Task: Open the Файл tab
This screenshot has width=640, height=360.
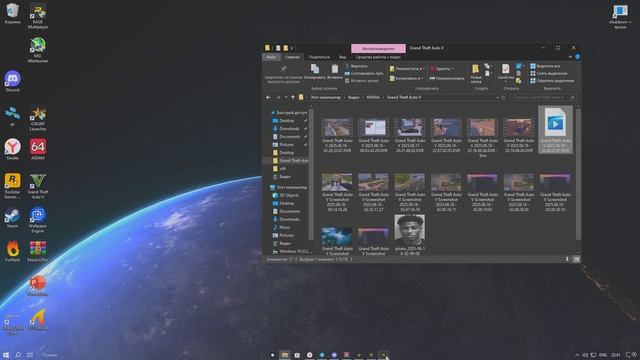Action: (x=271, y=57)
